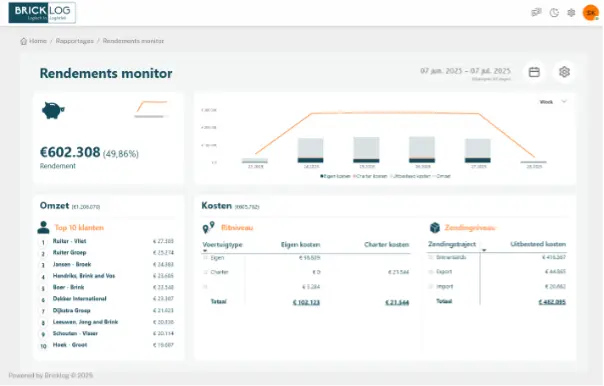Viewport: 604px width, 386px height.
Task: Open the Uitbesteed kosten total amount link
Action: pos(552,302)
